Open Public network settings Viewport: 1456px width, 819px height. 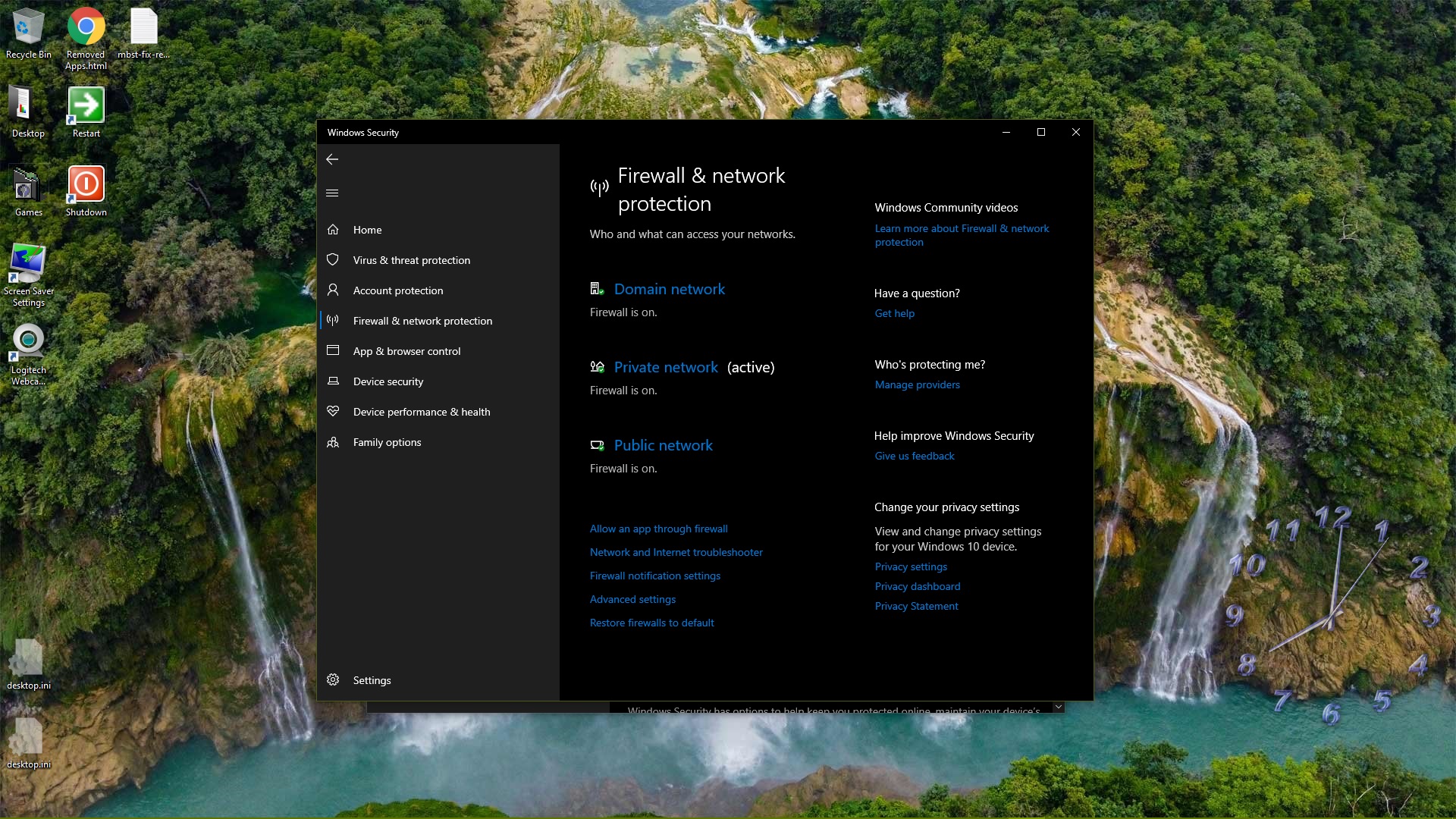tap(663, 445)
